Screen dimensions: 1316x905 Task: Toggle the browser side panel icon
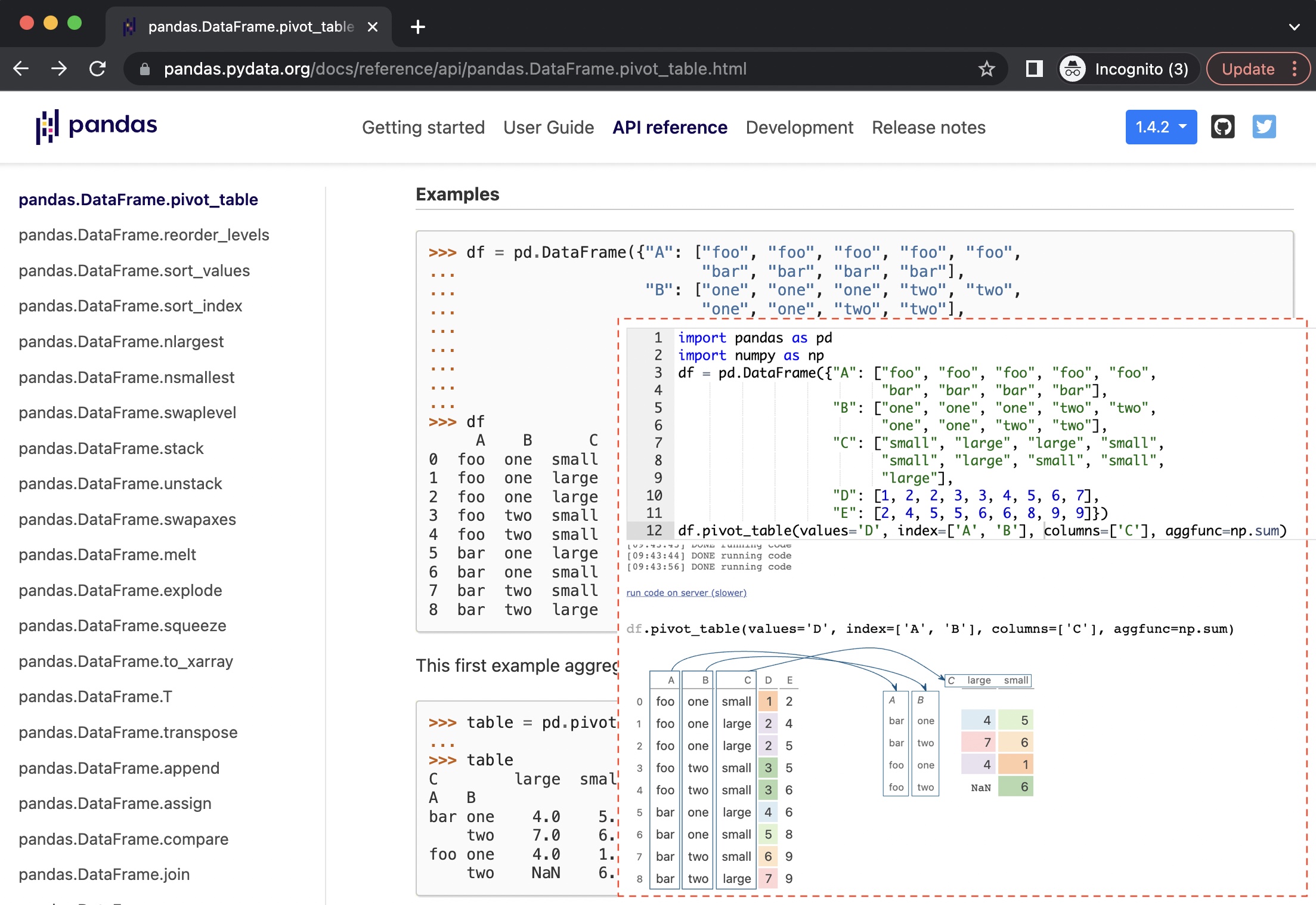(x=1034, y=69)
